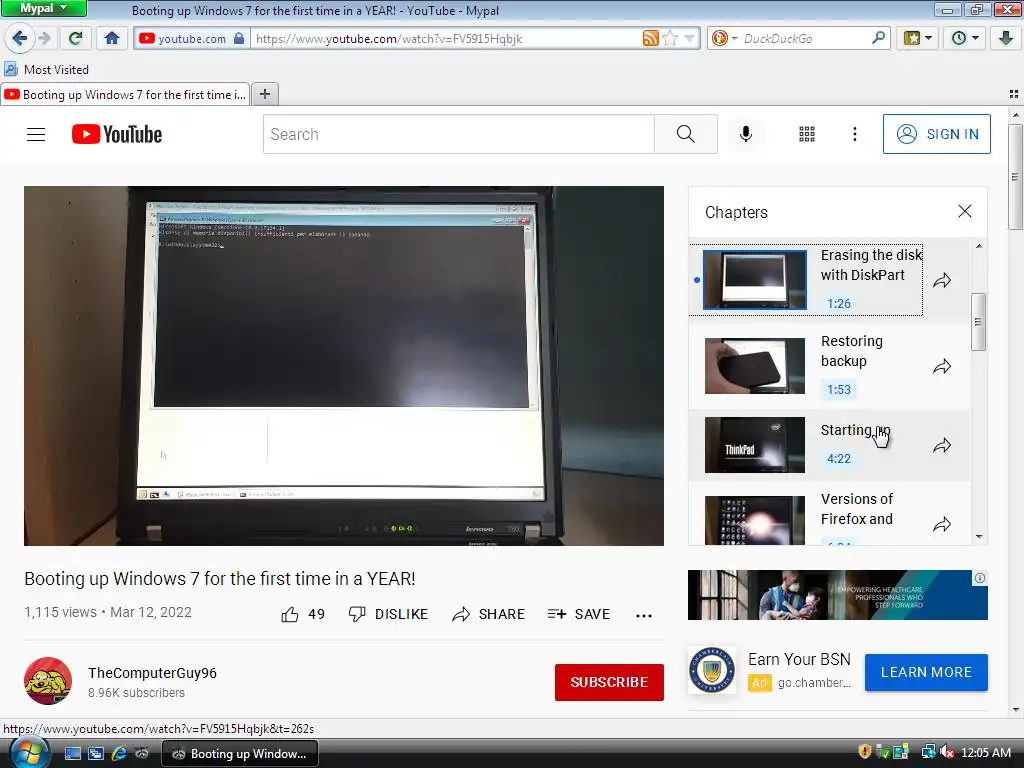This screenshot has width=1024, height=768.
Task: Click the DISLIKE button
Action: [x=388, y=615]
